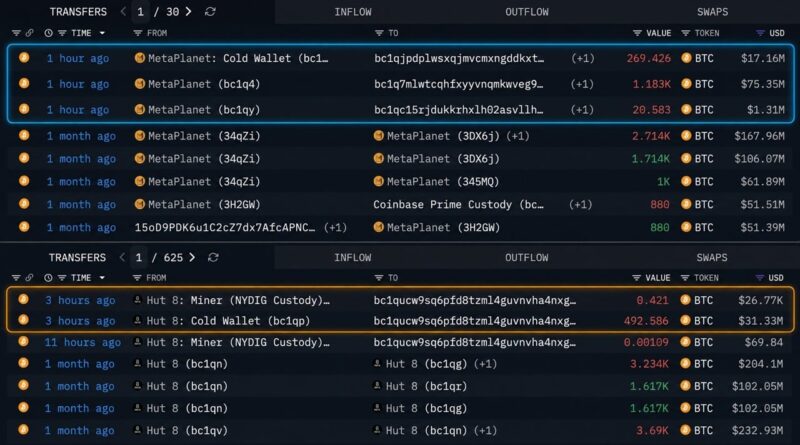
Task: Go to next page of 625-page transfers
Action: [x=192, y=258]
